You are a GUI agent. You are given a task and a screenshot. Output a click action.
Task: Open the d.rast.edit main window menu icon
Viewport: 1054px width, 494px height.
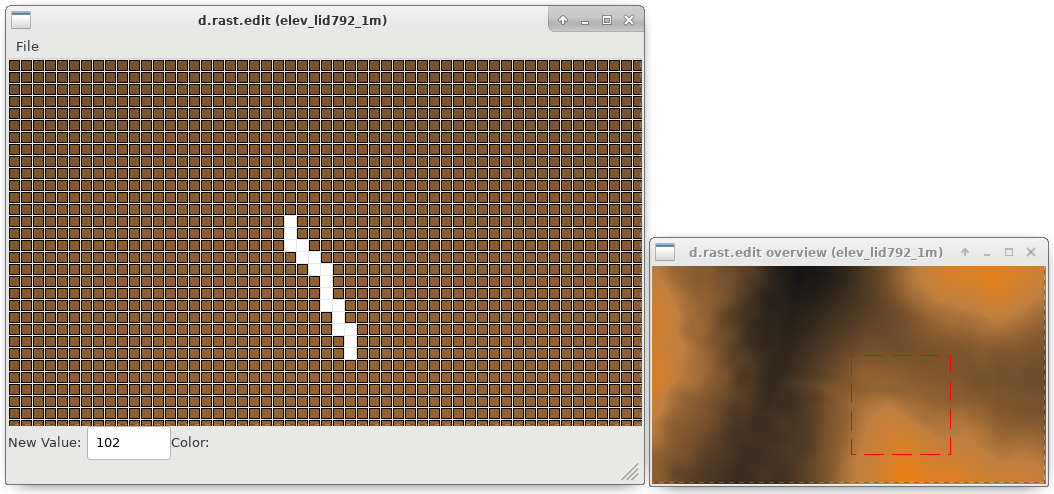click(20, 20)
